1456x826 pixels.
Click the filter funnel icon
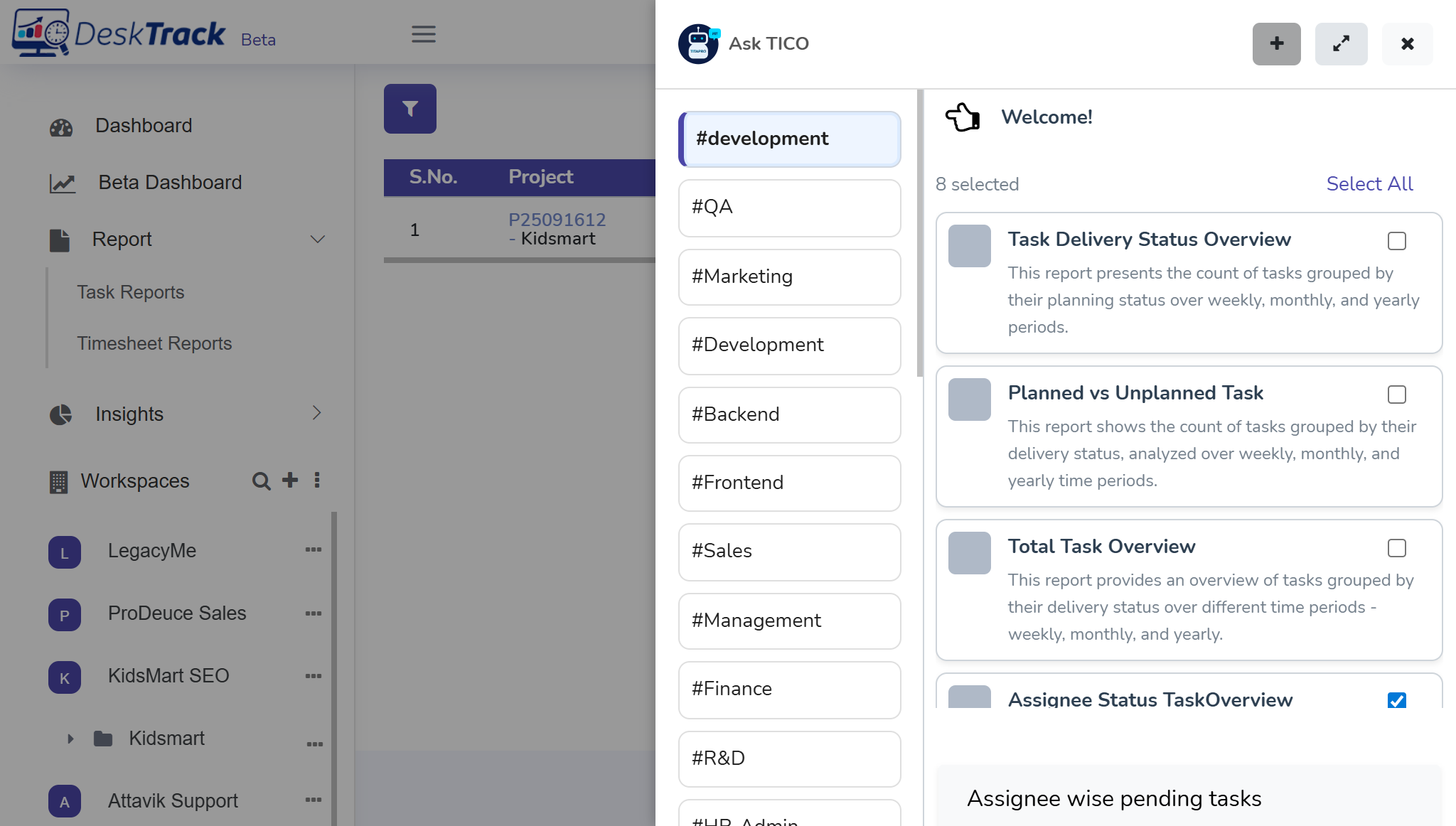[410, 109]
